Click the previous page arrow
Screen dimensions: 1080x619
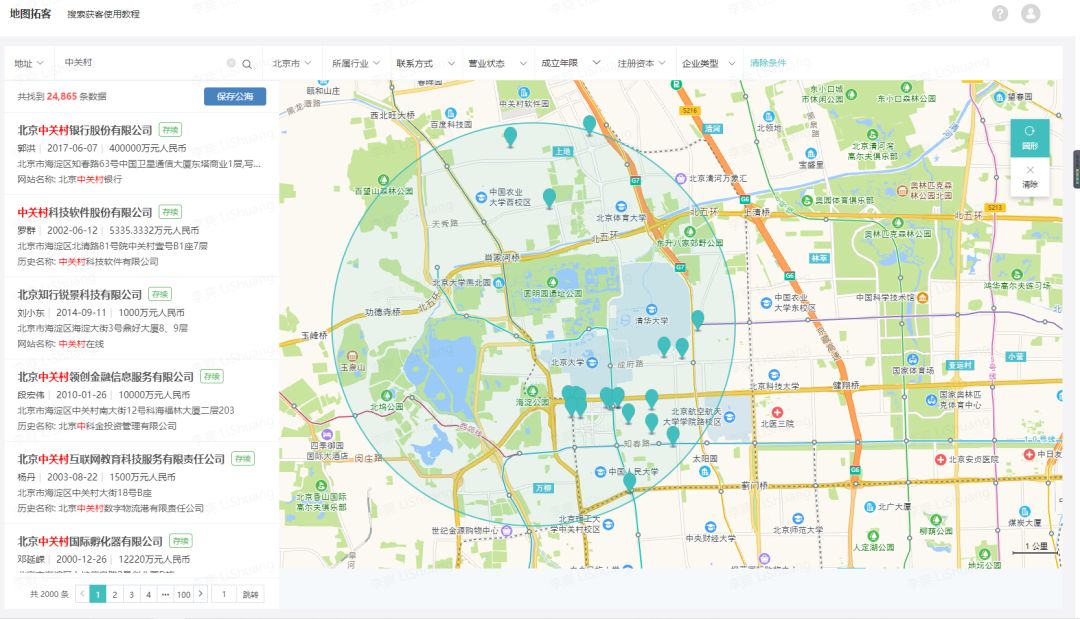pyautogui.click(x=83, y=594)
